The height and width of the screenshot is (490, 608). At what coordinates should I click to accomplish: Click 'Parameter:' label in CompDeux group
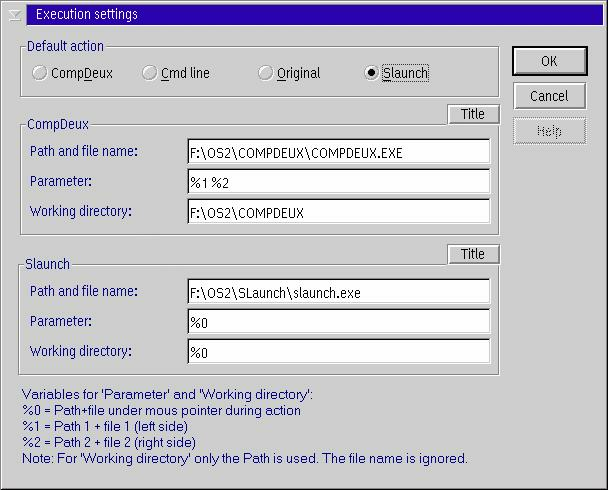[x=61, y=181]
